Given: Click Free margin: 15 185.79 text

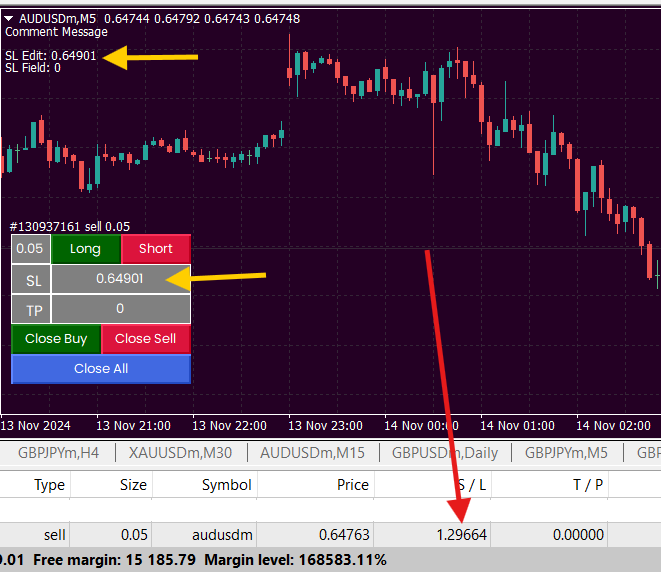Looking at the screenshot, I should tap(114, 560).
